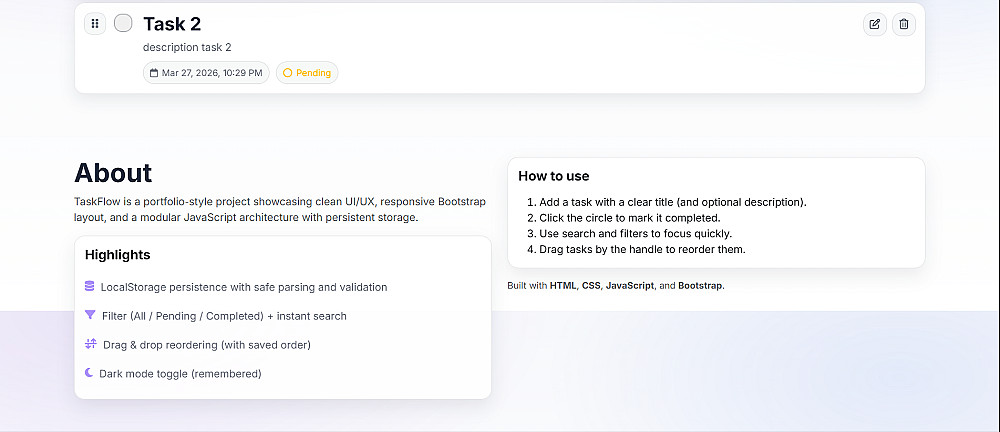
Task: Click the Highlights heading
Action: [118, 255]
